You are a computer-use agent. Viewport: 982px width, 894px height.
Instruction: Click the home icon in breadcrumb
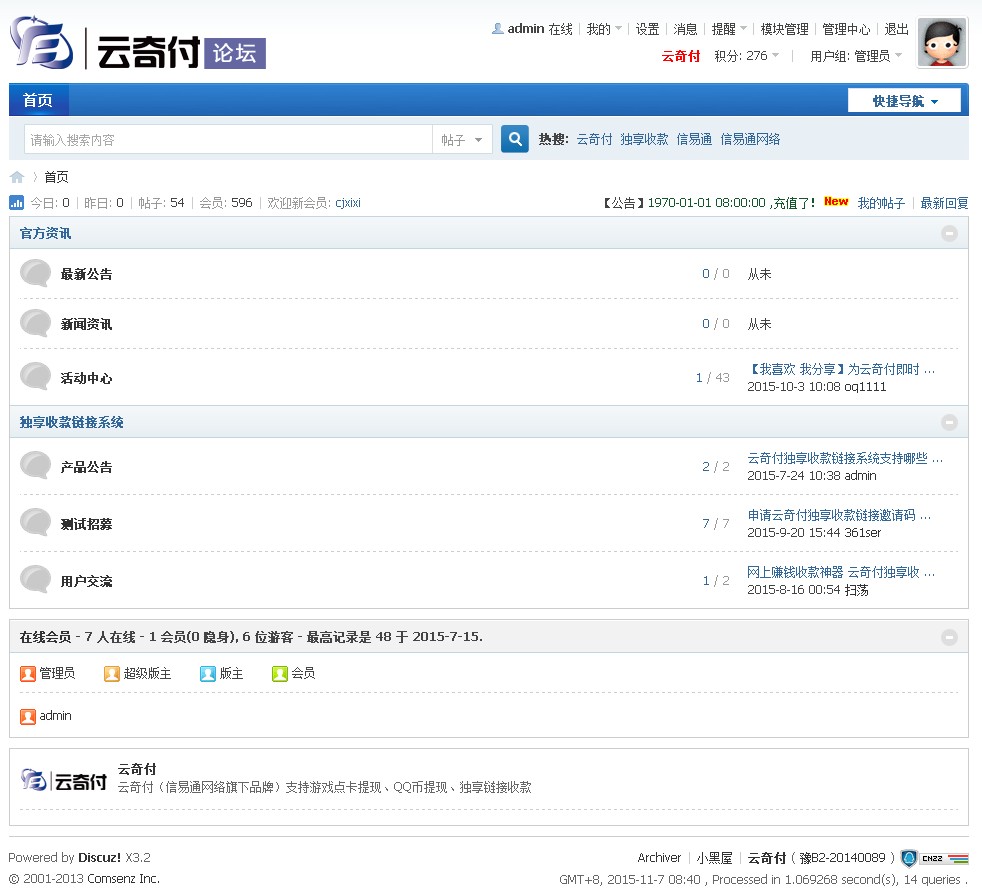click(x=17, y=177)
